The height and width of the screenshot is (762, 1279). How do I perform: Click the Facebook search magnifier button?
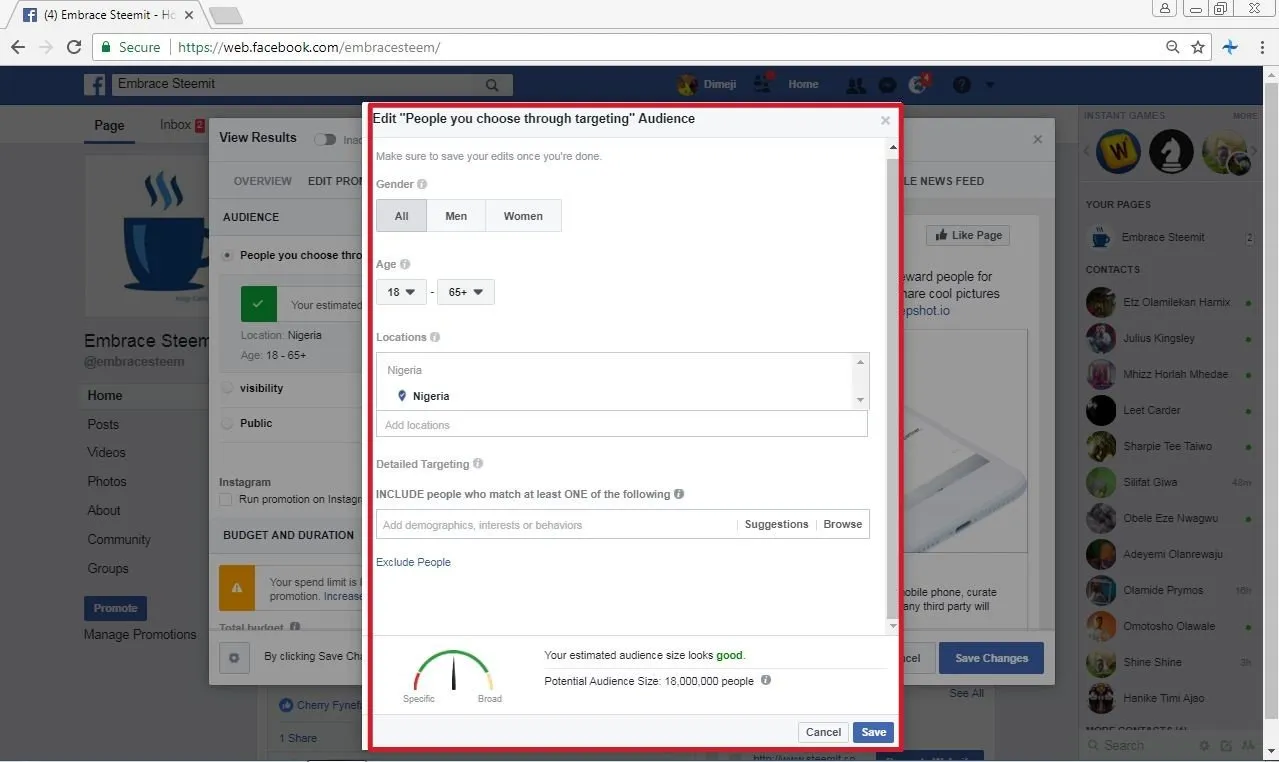coord(491,85)
